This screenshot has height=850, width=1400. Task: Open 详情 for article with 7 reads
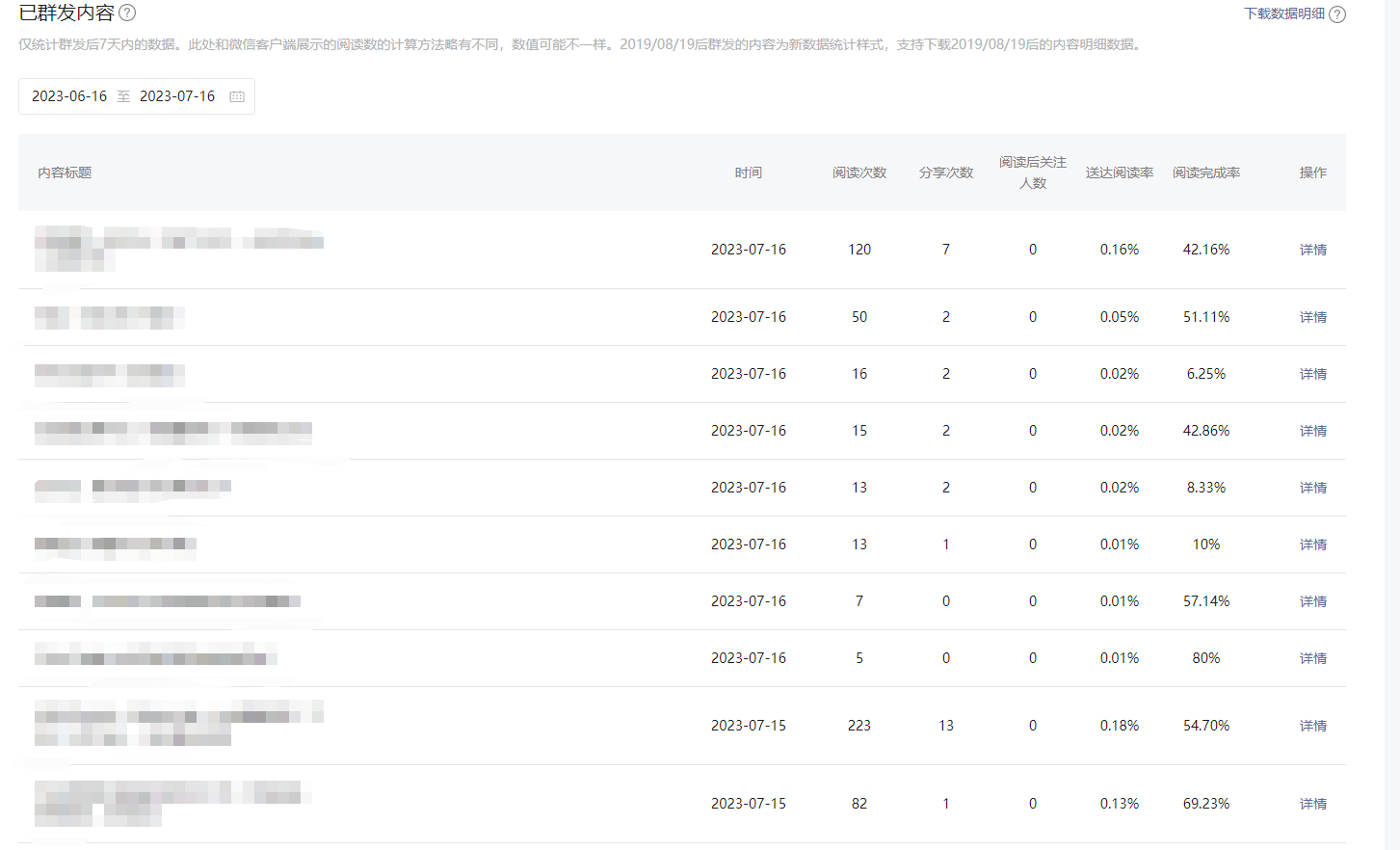(x=1312, y=601)
